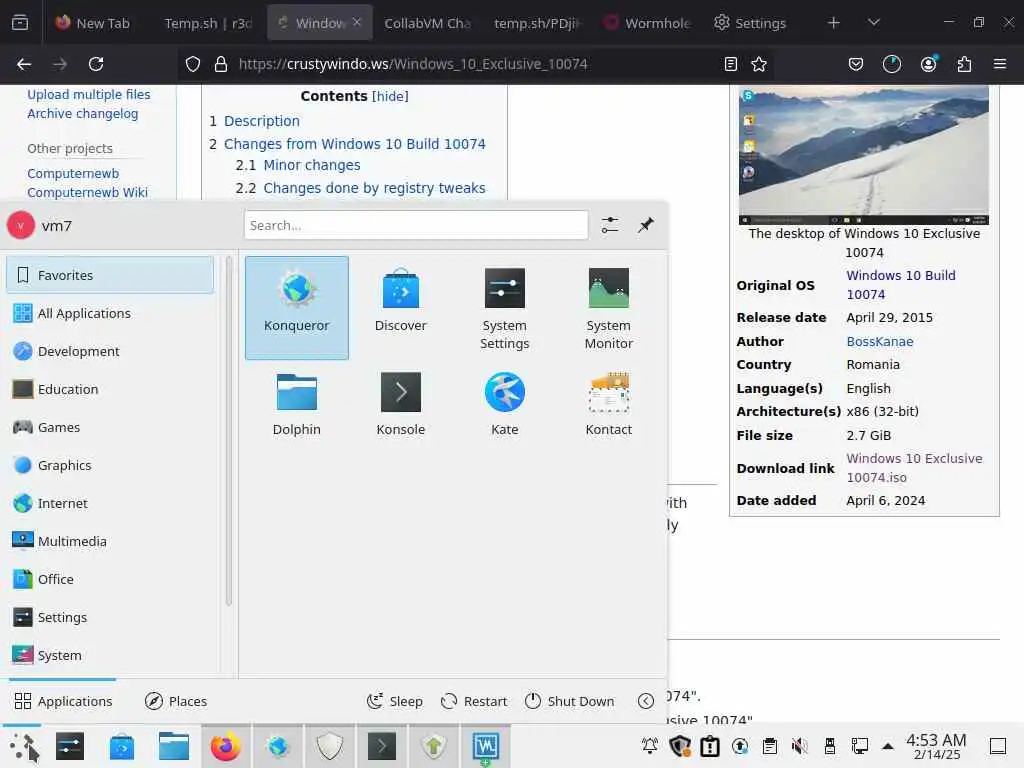Switch to Settings browser tab
Viewport: 1024px width, 768px height.
tap(750, 23)
